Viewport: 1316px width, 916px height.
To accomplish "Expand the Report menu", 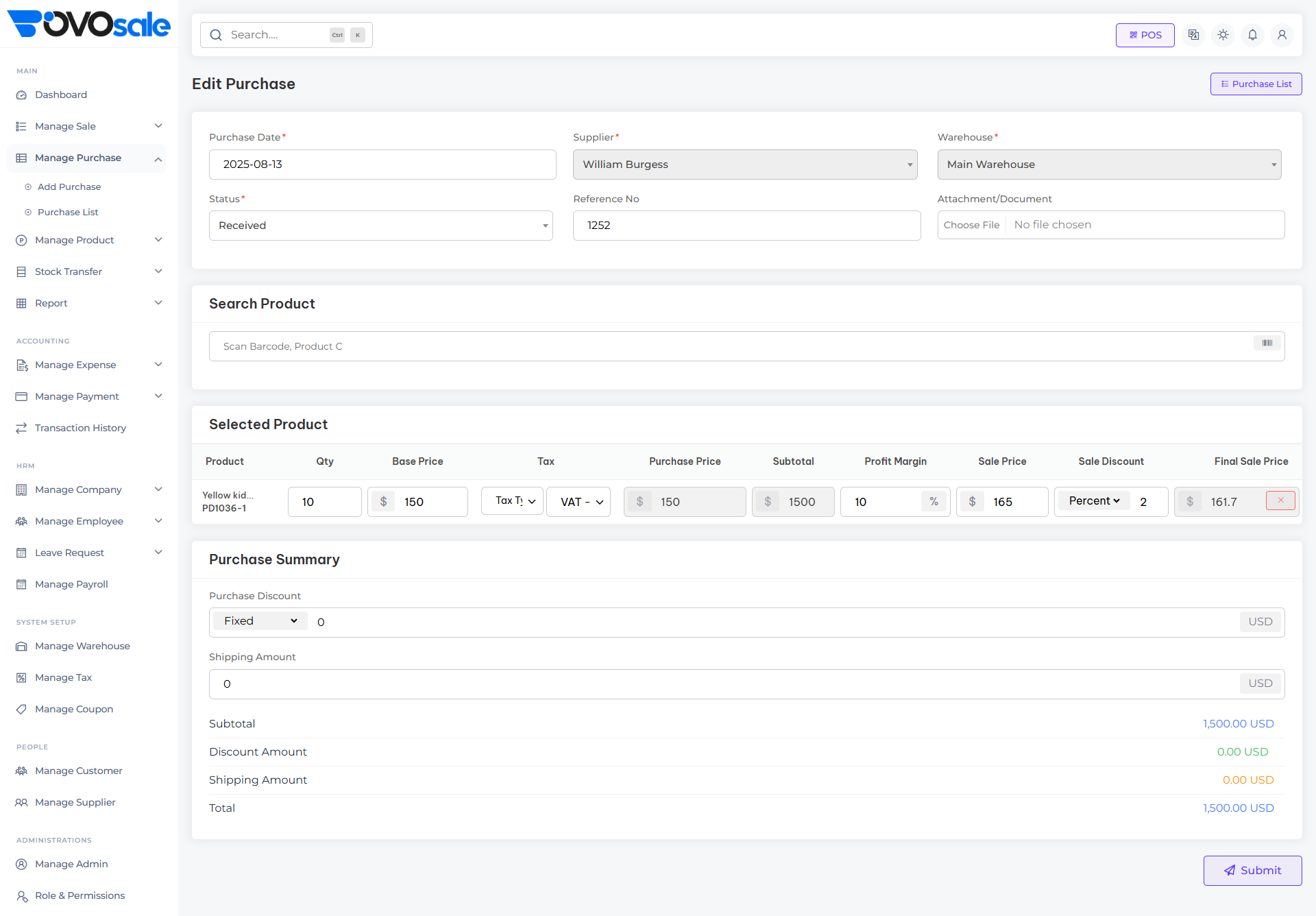I will click(86, 303).
